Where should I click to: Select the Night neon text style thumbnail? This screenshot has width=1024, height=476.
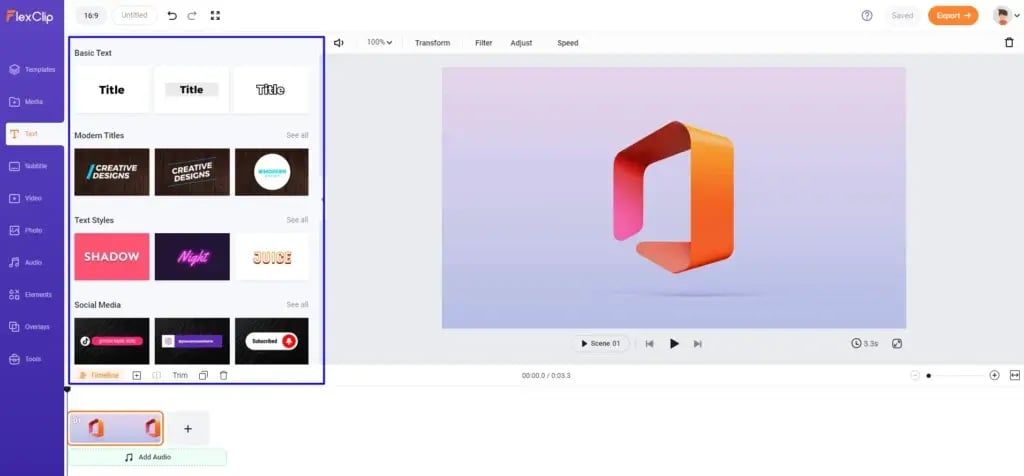(x=191, y=257)
